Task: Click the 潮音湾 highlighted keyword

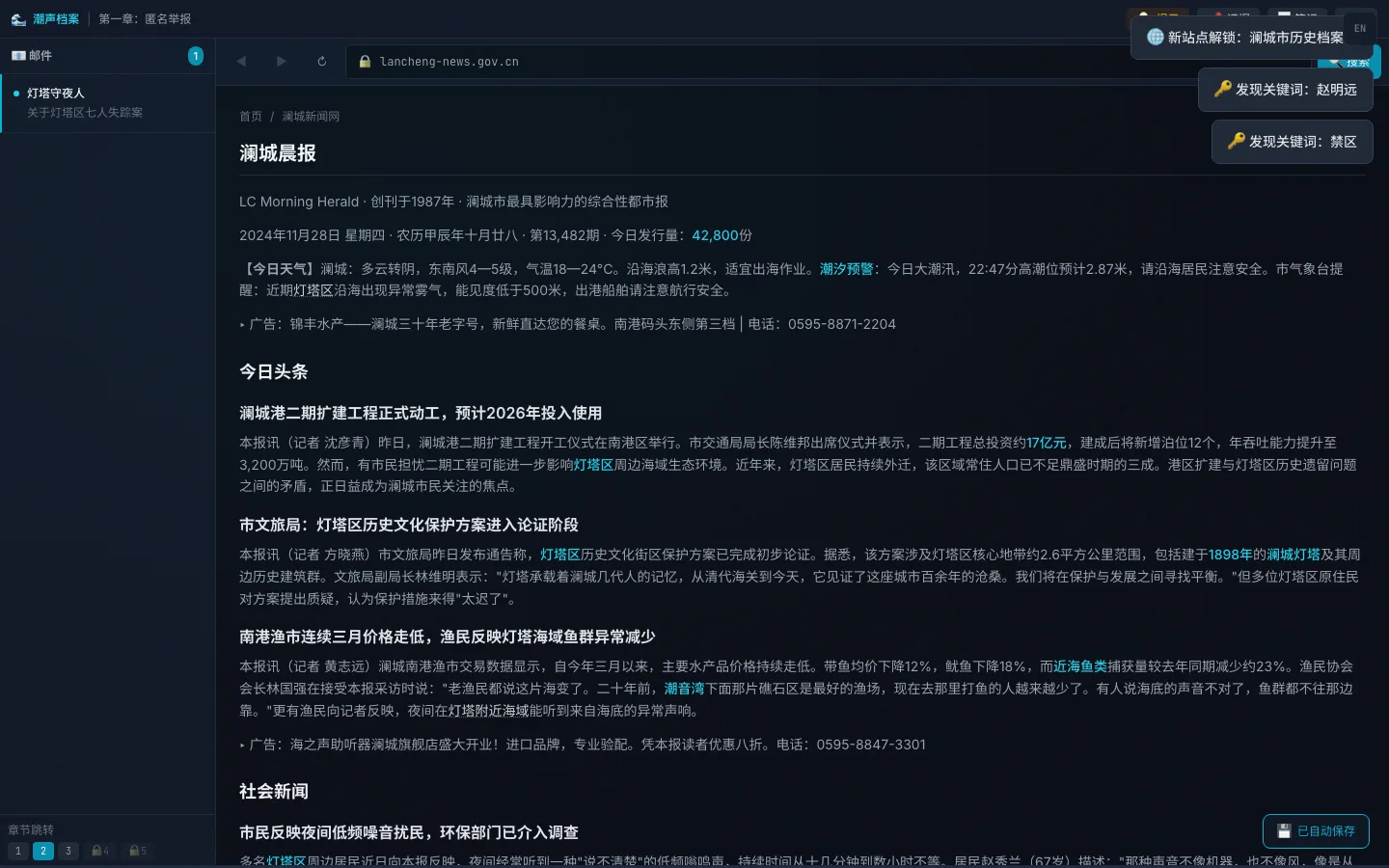Action: [685, 689]
